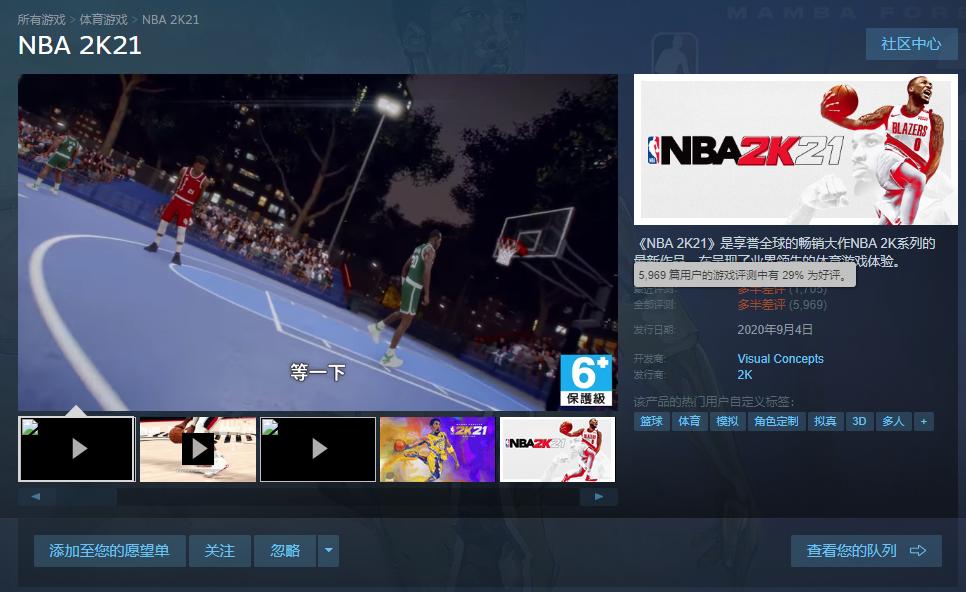Viewport: 966px width, 592px height.
Task: Play the first trailer video thumbnail
Action: (77, 449)
